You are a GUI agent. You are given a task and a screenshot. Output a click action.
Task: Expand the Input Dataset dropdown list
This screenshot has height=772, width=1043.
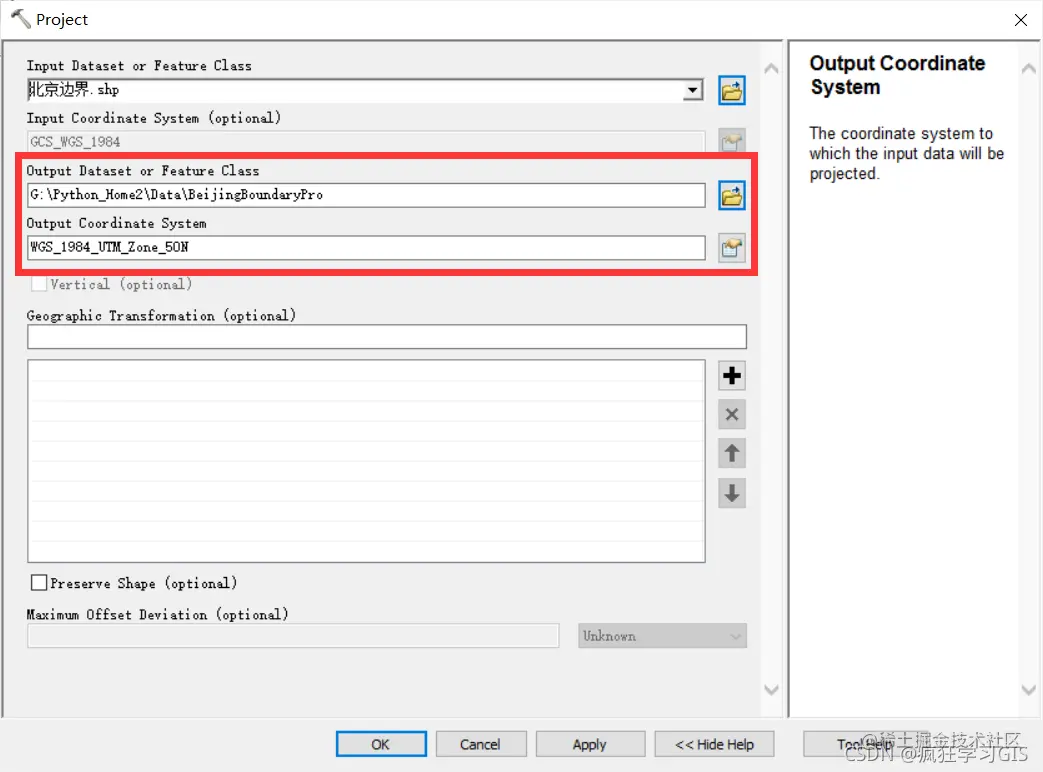pos(692,90)
